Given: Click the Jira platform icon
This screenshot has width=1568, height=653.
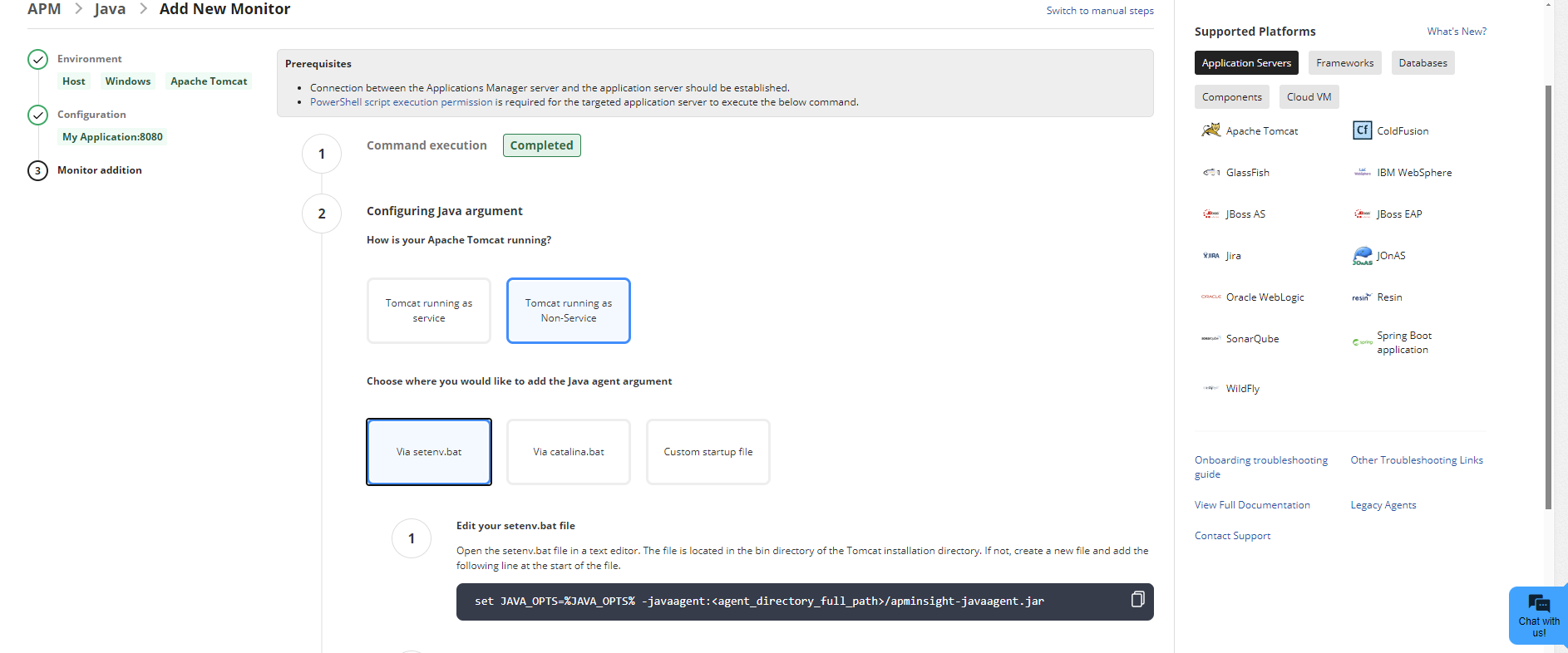Looking at the screenshot, I should tap(1211, 255).
